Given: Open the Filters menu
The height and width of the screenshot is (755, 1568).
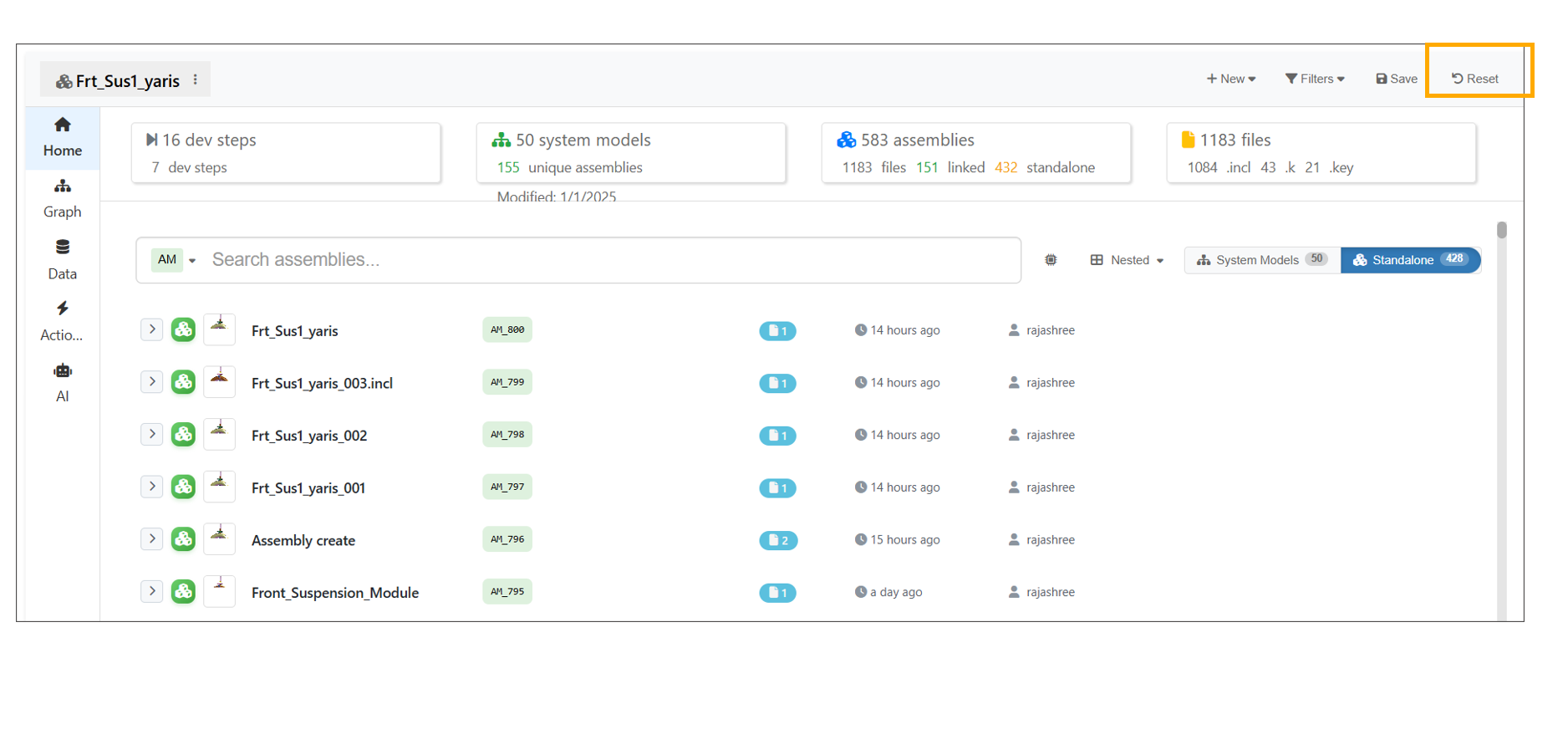Looking at the screenshot, I should click(x=1315, y=79).
